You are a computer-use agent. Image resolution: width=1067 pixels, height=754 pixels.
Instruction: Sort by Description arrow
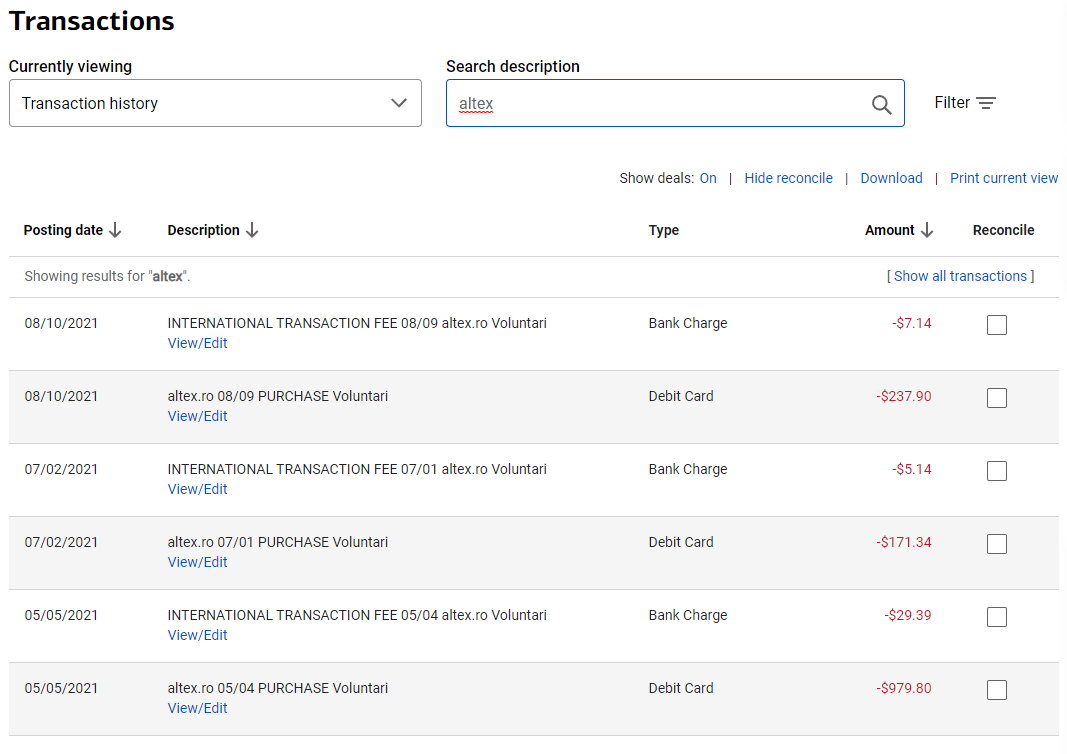[252, 231]
